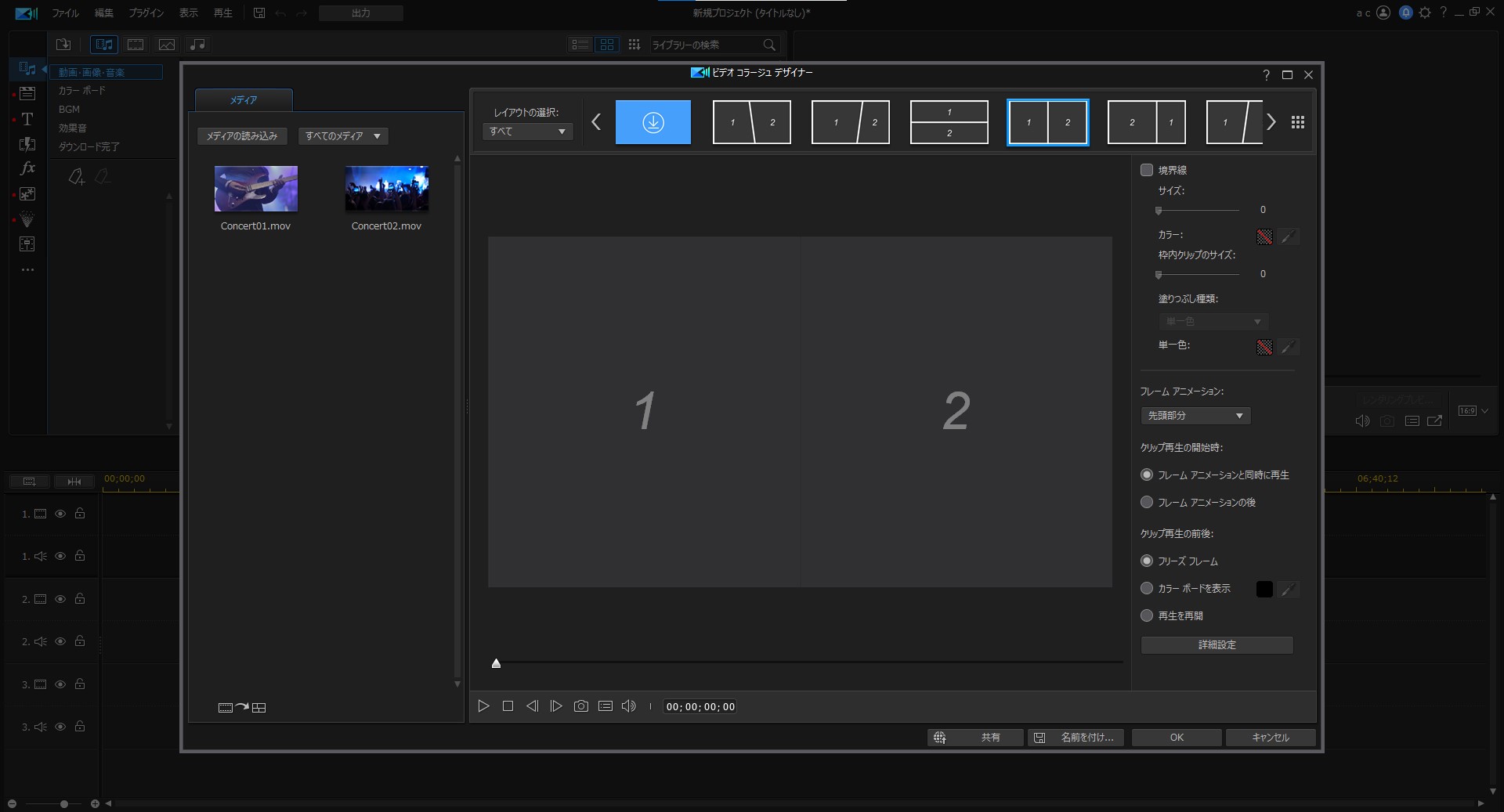This screenshot has width=1504, height=812.
Task: Click the play button in preview controls
Action: (x=483, y=706)
